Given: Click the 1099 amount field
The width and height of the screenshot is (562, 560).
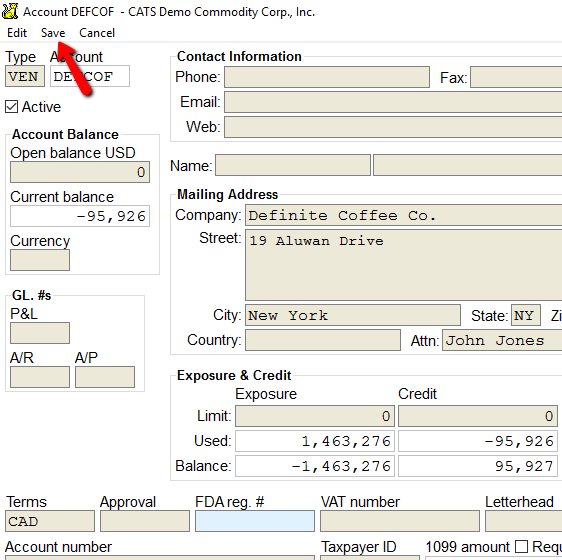Looking at the screenshot, I should coord(494,558).
